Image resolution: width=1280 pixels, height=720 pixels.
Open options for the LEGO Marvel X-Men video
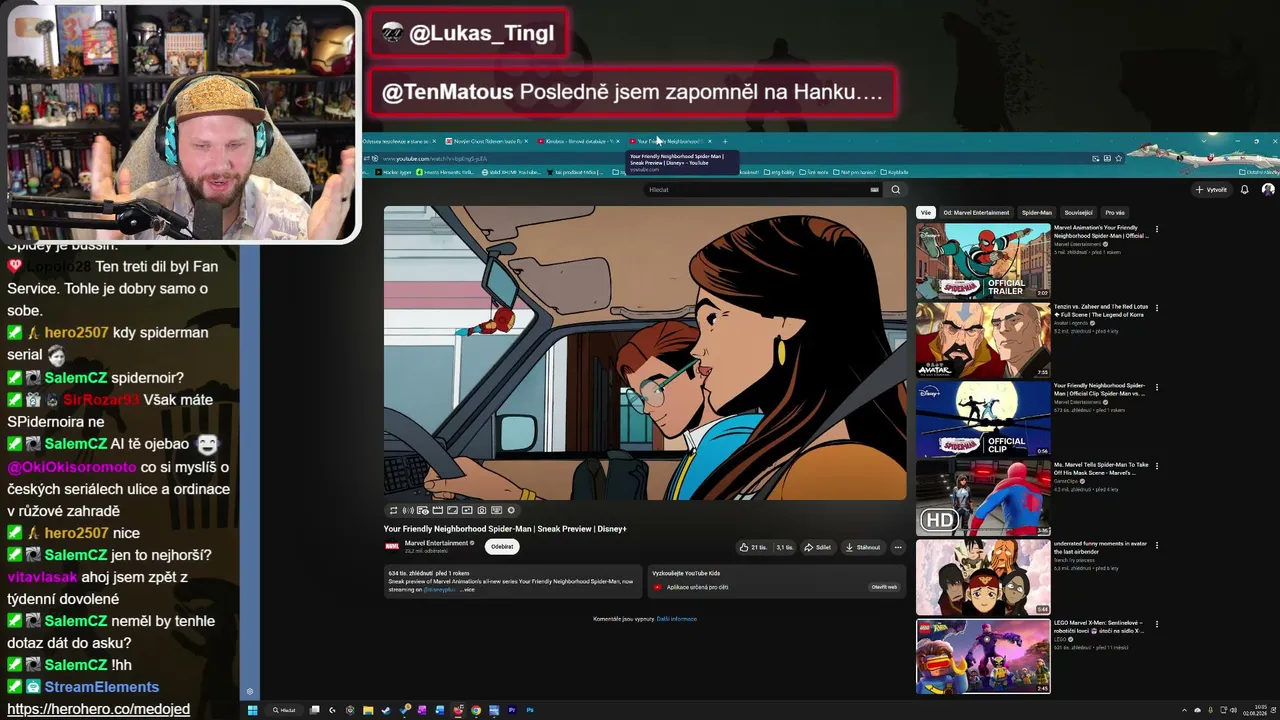[x=1157, y=625]
